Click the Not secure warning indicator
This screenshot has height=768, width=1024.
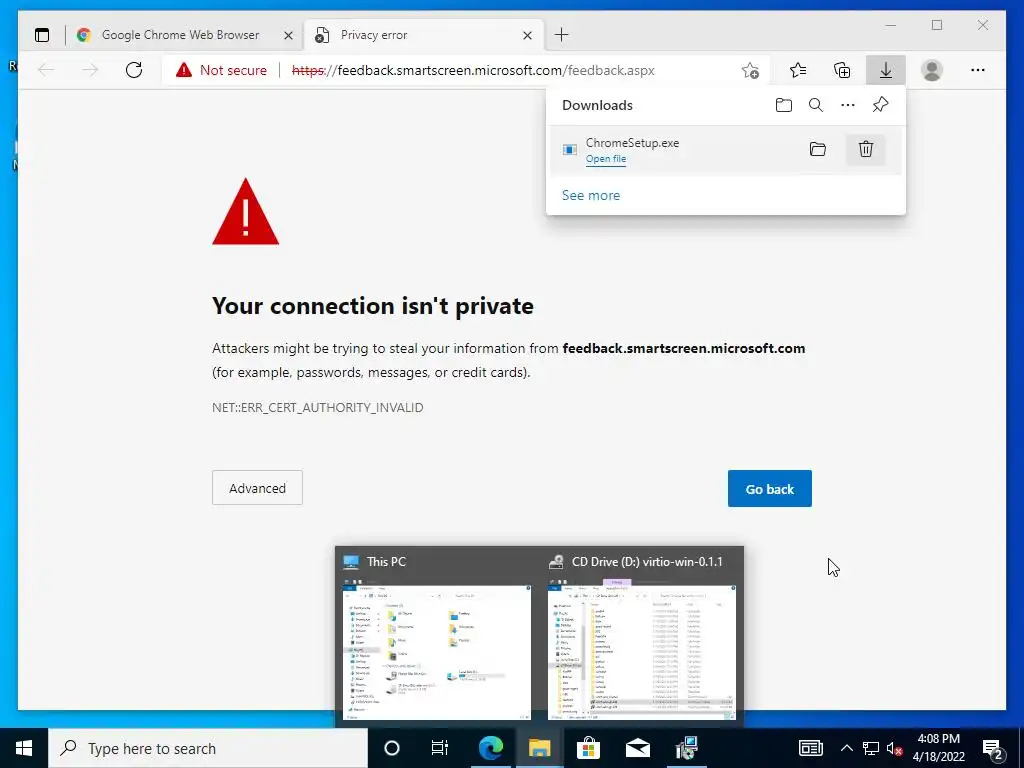point(221,70)
